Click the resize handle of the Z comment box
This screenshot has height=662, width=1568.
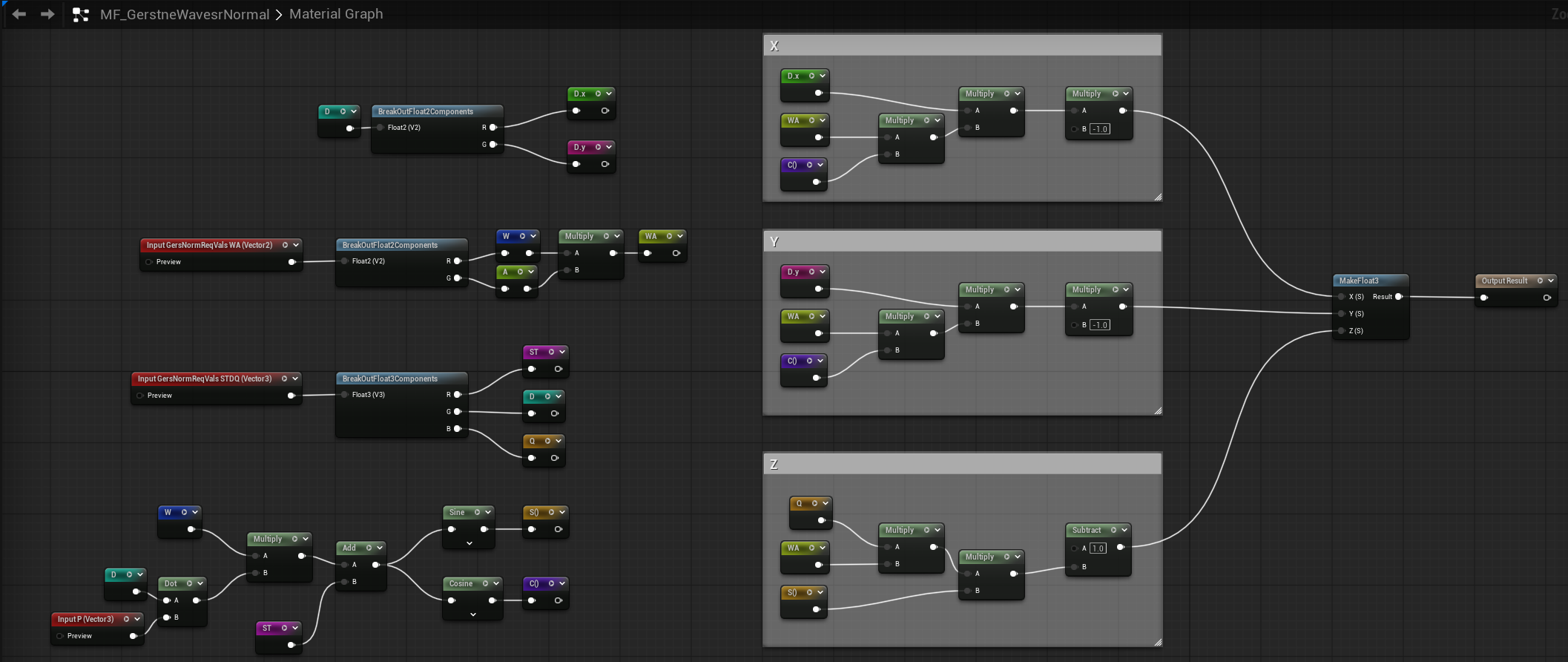click(1158, 642)
